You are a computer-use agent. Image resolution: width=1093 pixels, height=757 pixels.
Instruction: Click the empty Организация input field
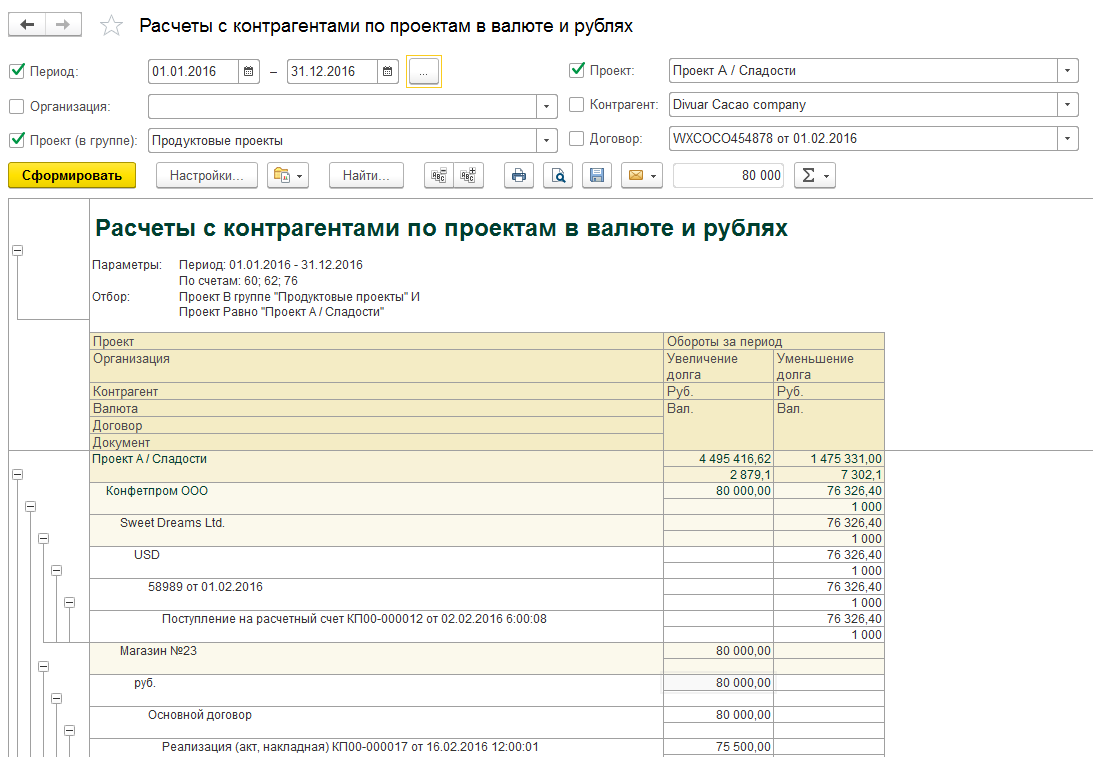tap(342, 107)
